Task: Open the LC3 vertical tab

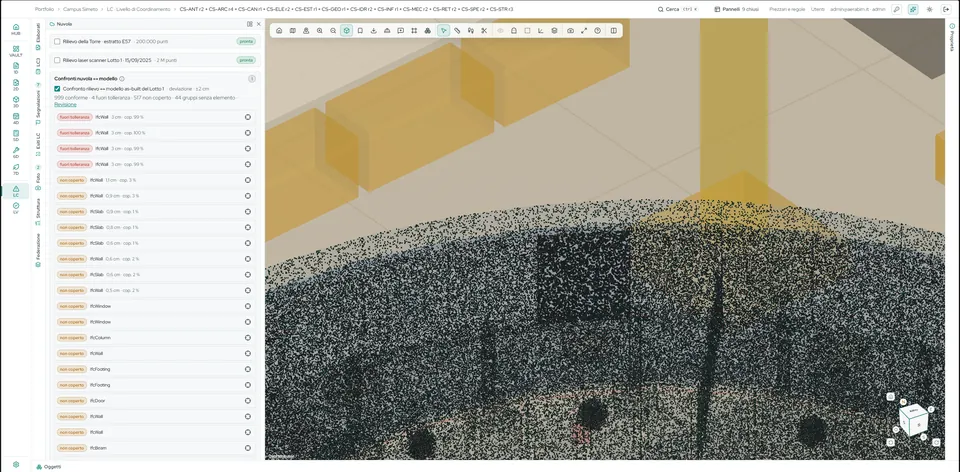Action: click(39, 65)
